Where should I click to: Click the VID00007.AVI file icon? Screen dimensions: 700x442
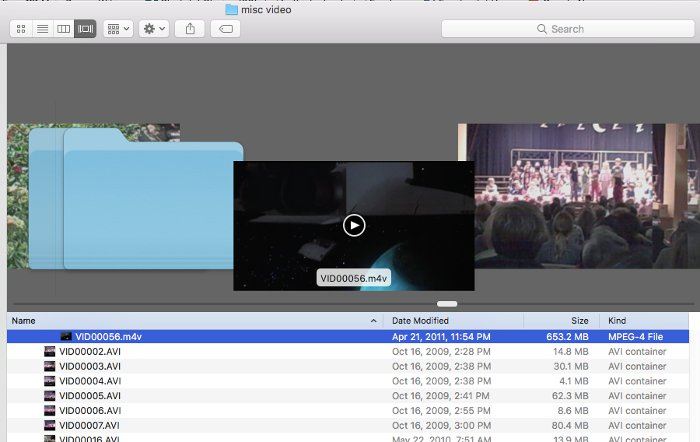point(50,425)
